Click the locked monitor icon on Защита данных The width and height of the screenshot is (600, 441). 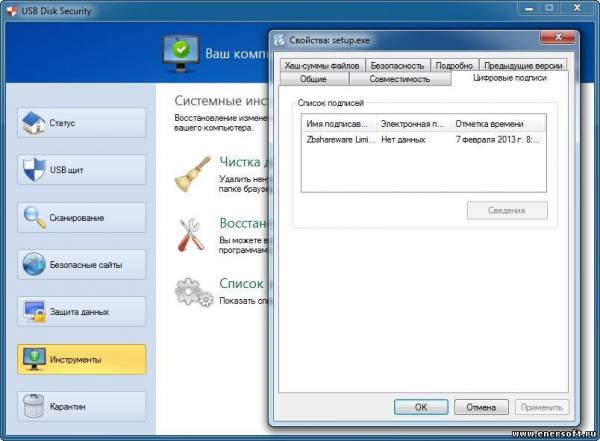click(x=34, y=311)
